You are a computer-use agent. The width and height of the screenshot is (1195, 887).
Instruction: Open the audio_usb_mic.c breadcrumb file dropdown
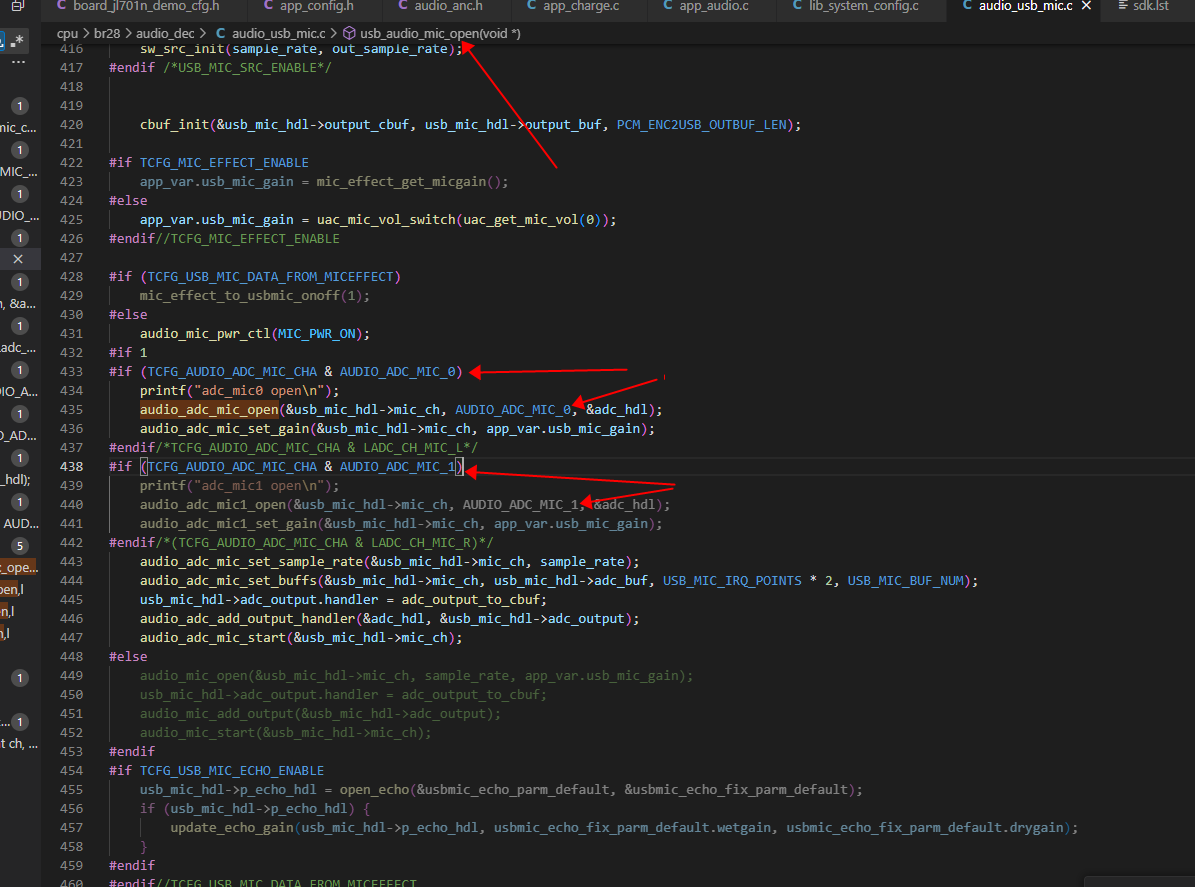(x=278, y=34)
